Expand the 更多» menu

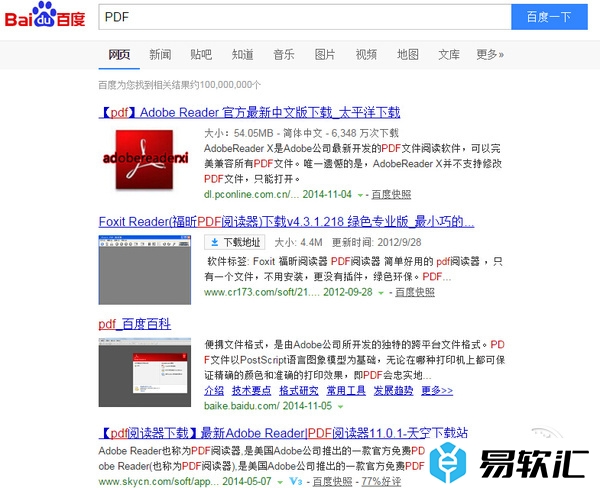click(490, 55)
